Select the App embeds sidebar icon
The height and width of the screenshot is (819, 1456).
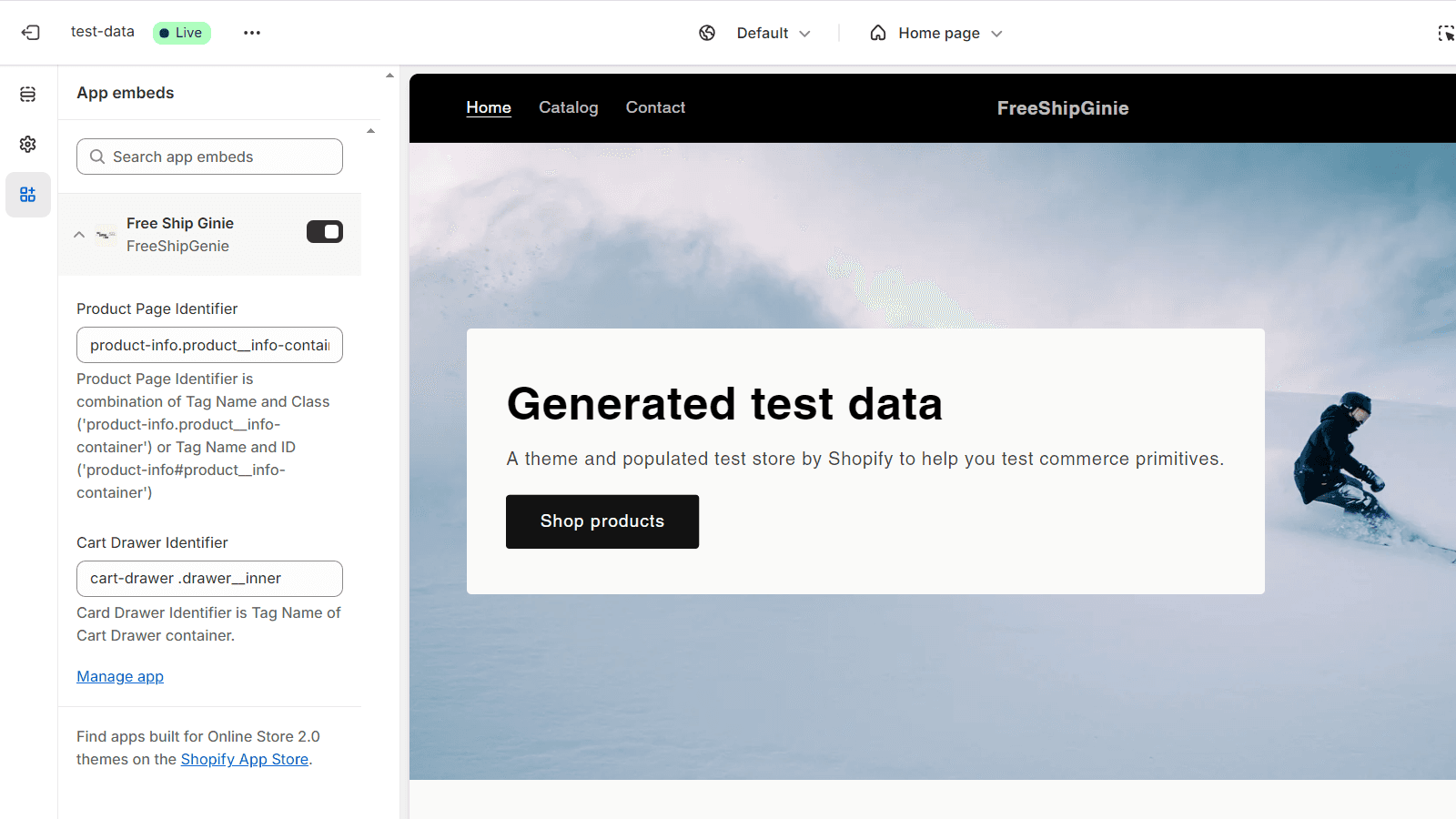(x=28, y=195)
